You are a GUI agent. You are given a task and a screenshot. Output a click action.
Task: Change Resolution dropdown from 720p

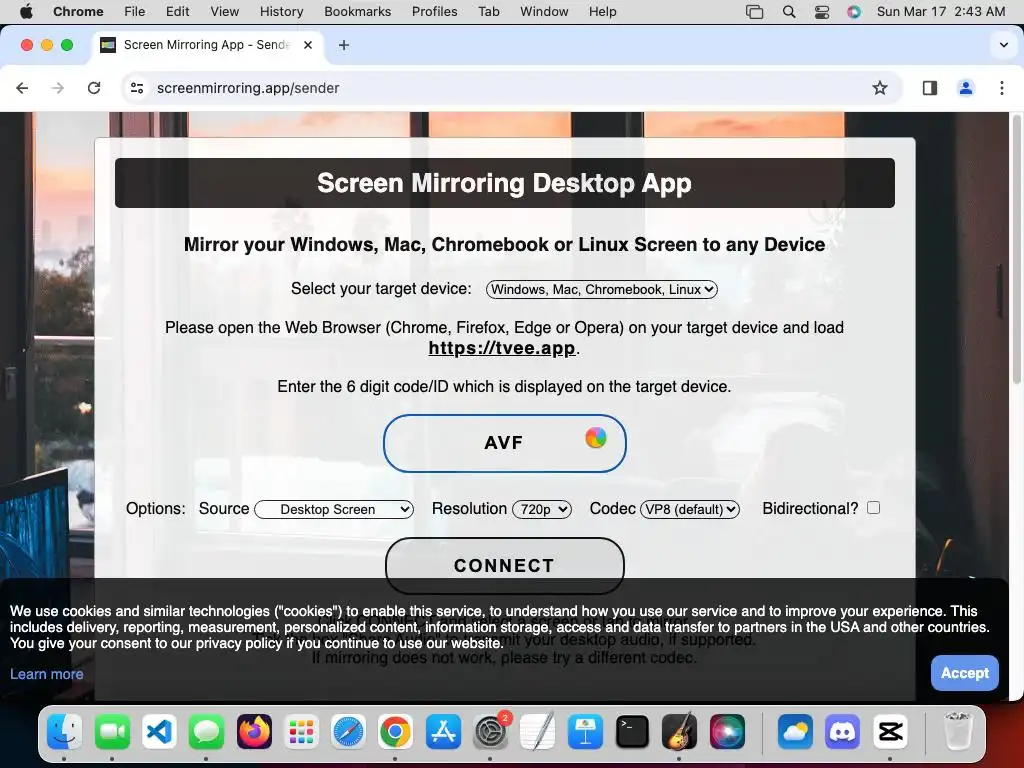pyautogui.click(x=542, y=509)
